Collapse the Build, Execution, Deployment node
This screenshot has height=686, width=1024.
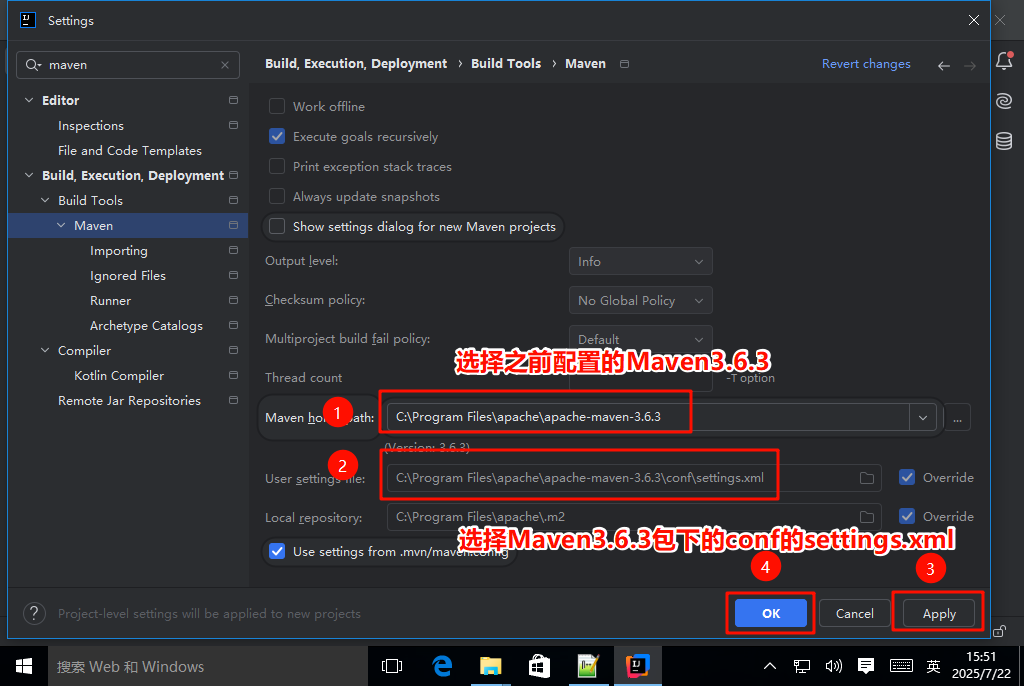29,175
